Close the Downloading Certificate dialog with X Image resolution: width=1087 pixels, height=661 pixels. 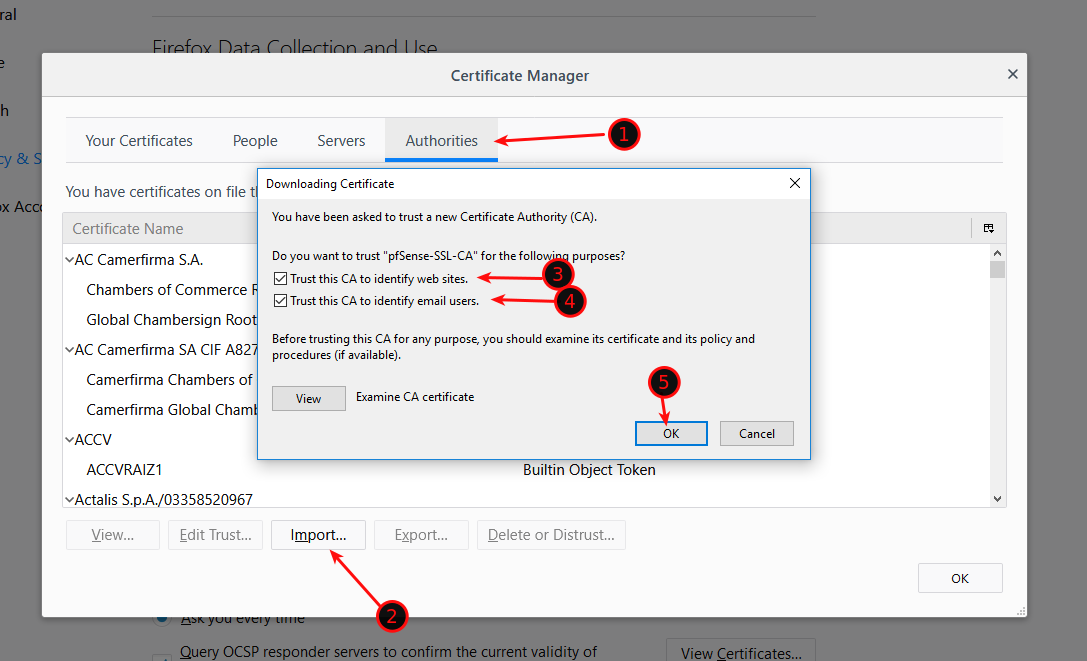coord(795,184)
